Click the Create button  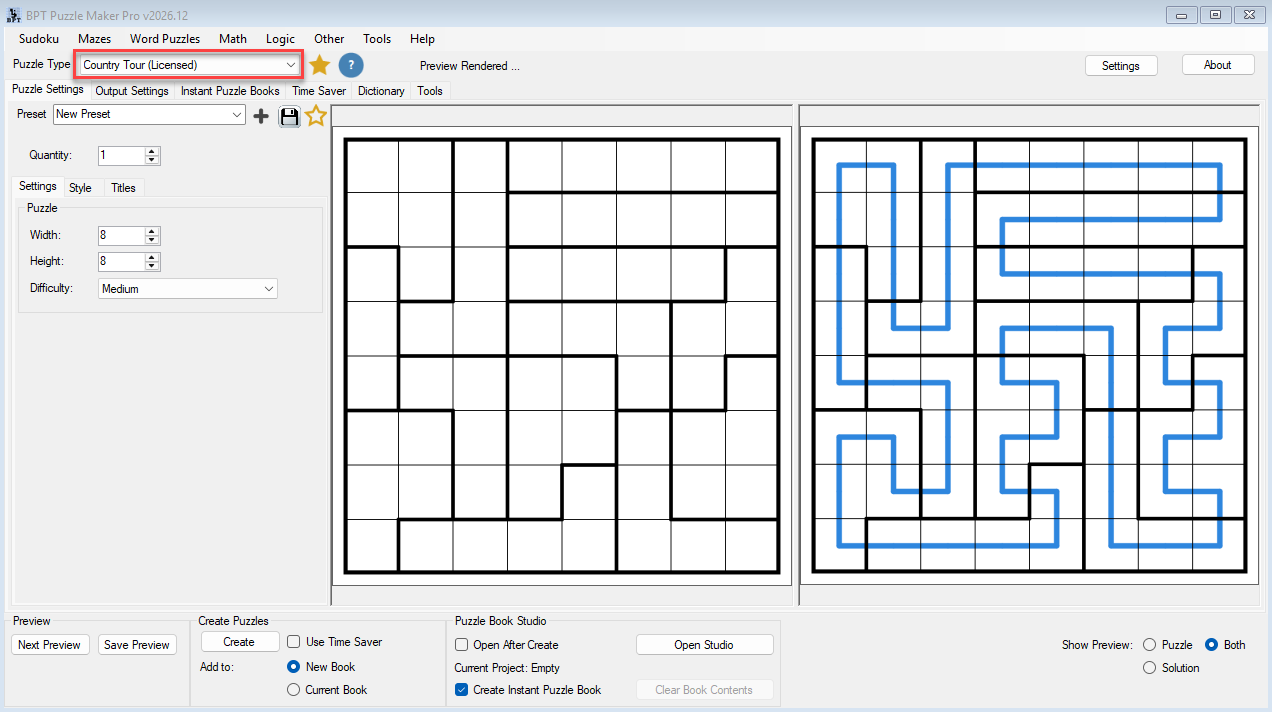tap(239, 642)
